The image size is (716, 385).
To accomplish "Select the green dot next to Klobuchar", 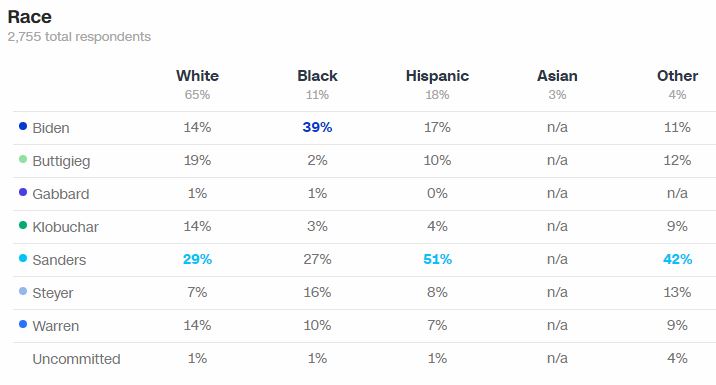I will pyautogui.click(x=23, y=225).
